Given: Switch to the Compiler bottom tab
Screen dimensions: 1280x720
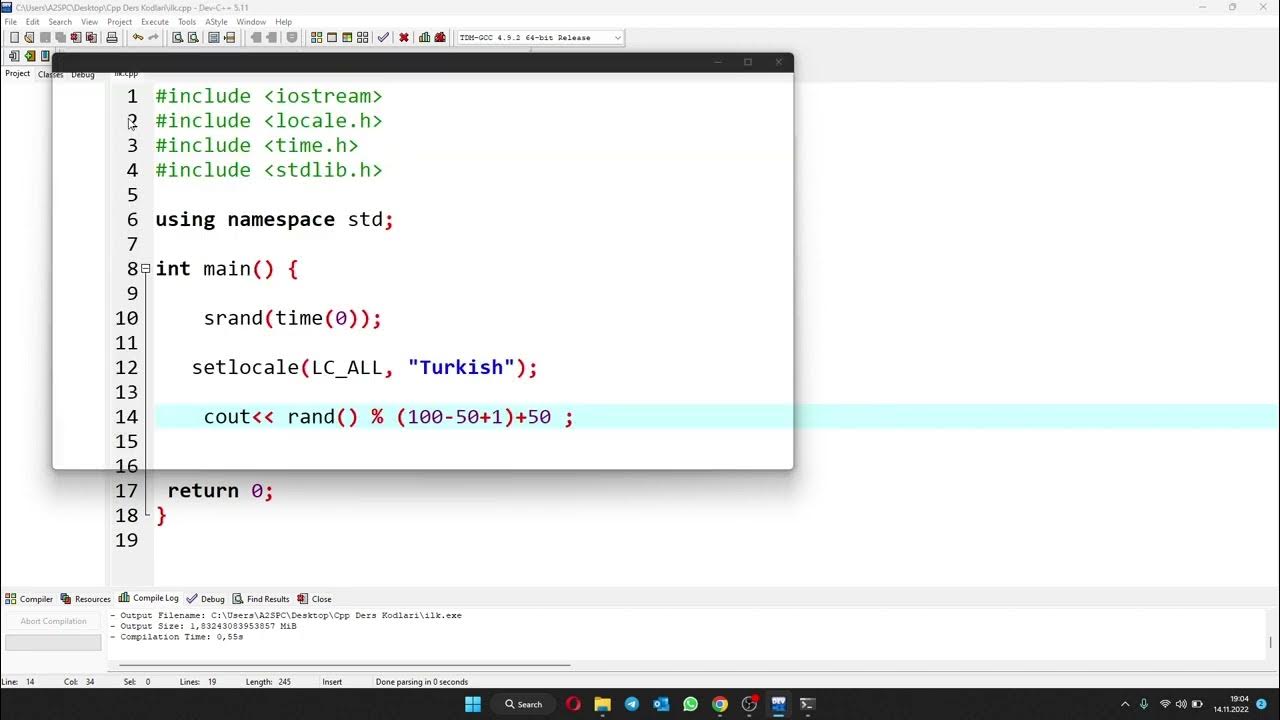Looking at the screenshot, I should [29, 599].
